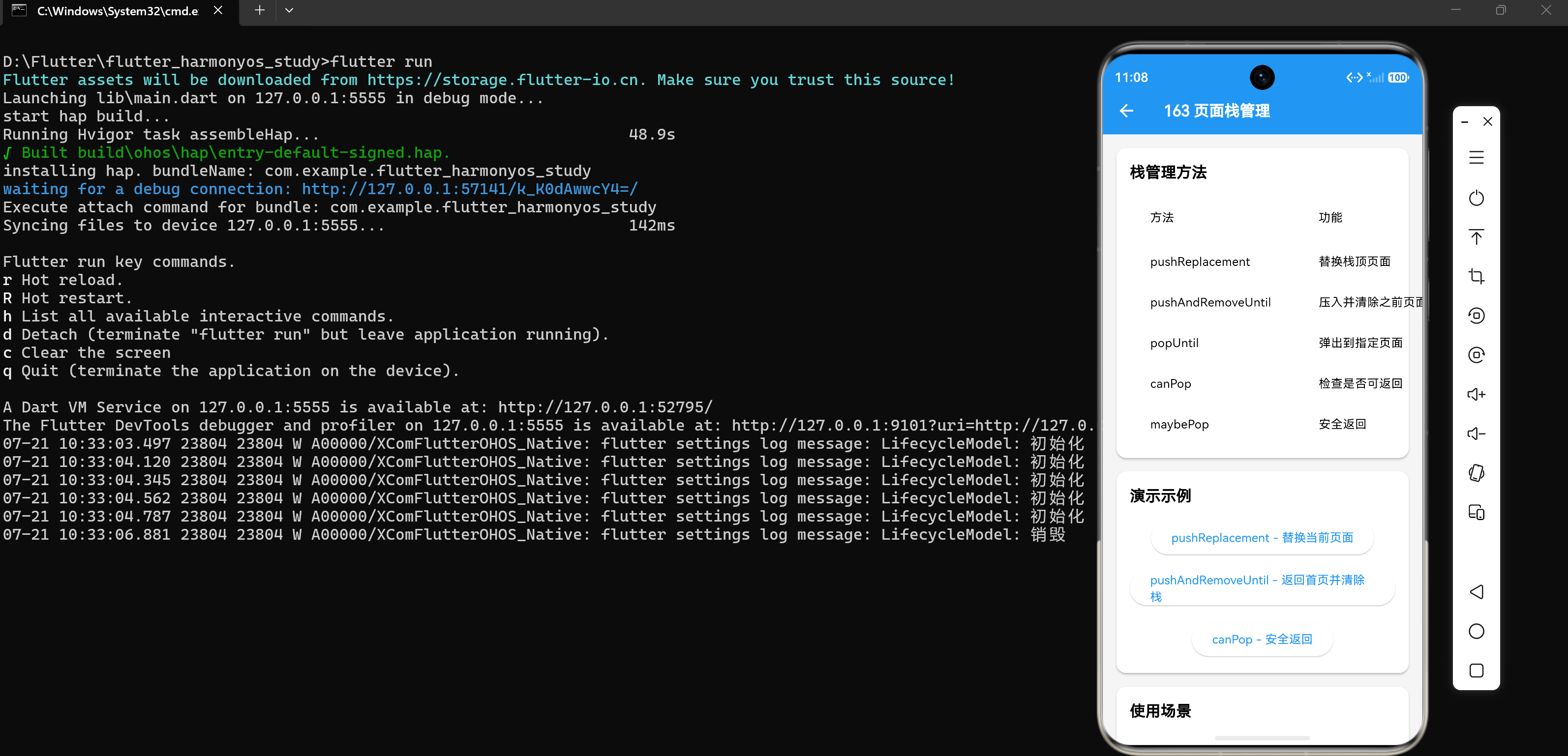This screenshot has width=1568, height=756.
Task: Click the 'r Hot reload.' line in terminal
Action: [62, 280]
